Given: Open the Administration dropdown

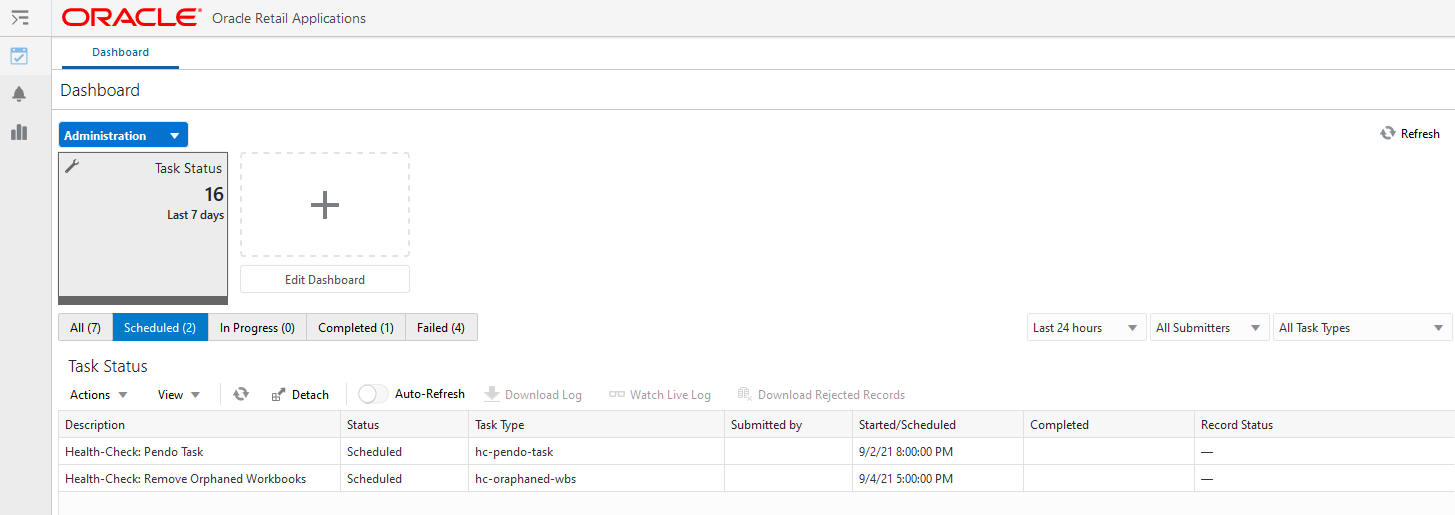Looking at the screenshot, I should [x=123, y=135].
